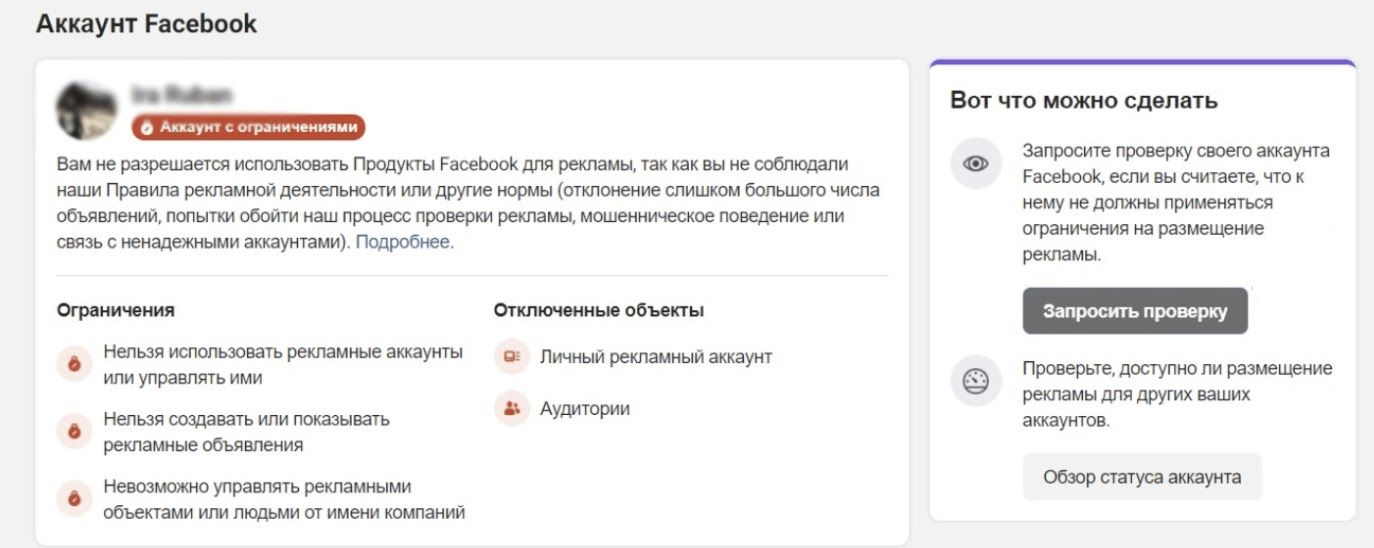This screenshot has height=548, width=1374.
Task: Click the 'Запросить проверку' button
Action: coord(1135,311)
